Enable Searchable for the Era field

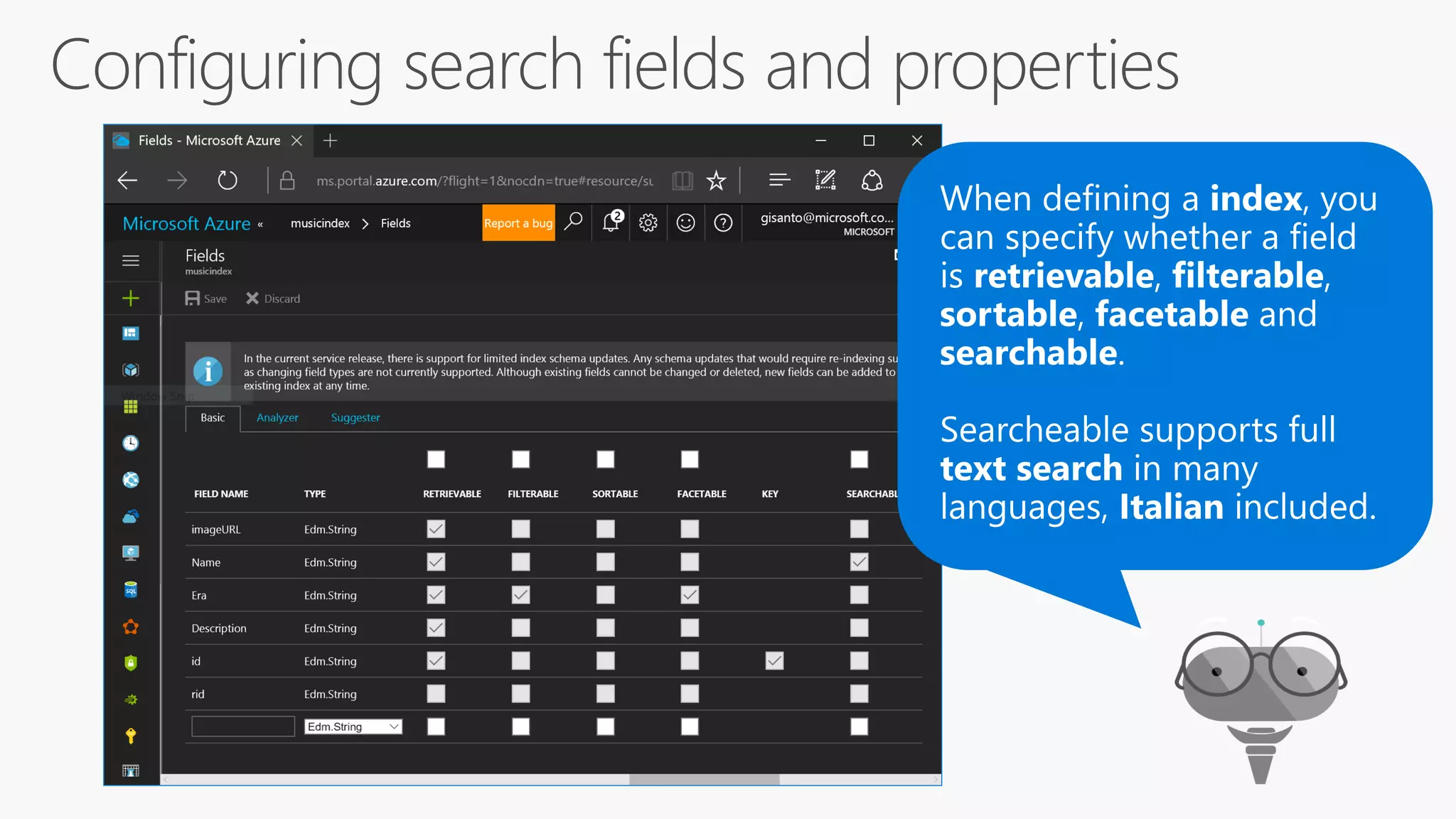coord(859,595)
